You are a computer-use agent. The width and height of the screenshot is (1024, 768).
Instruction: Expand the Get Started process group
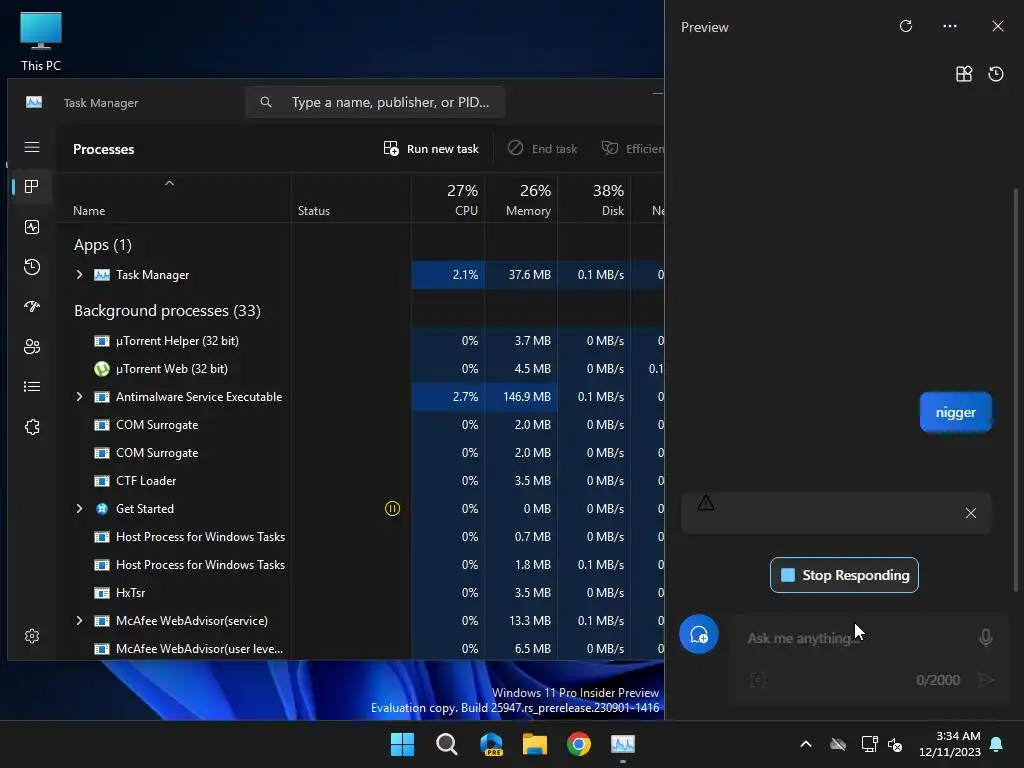pos(80,509)
